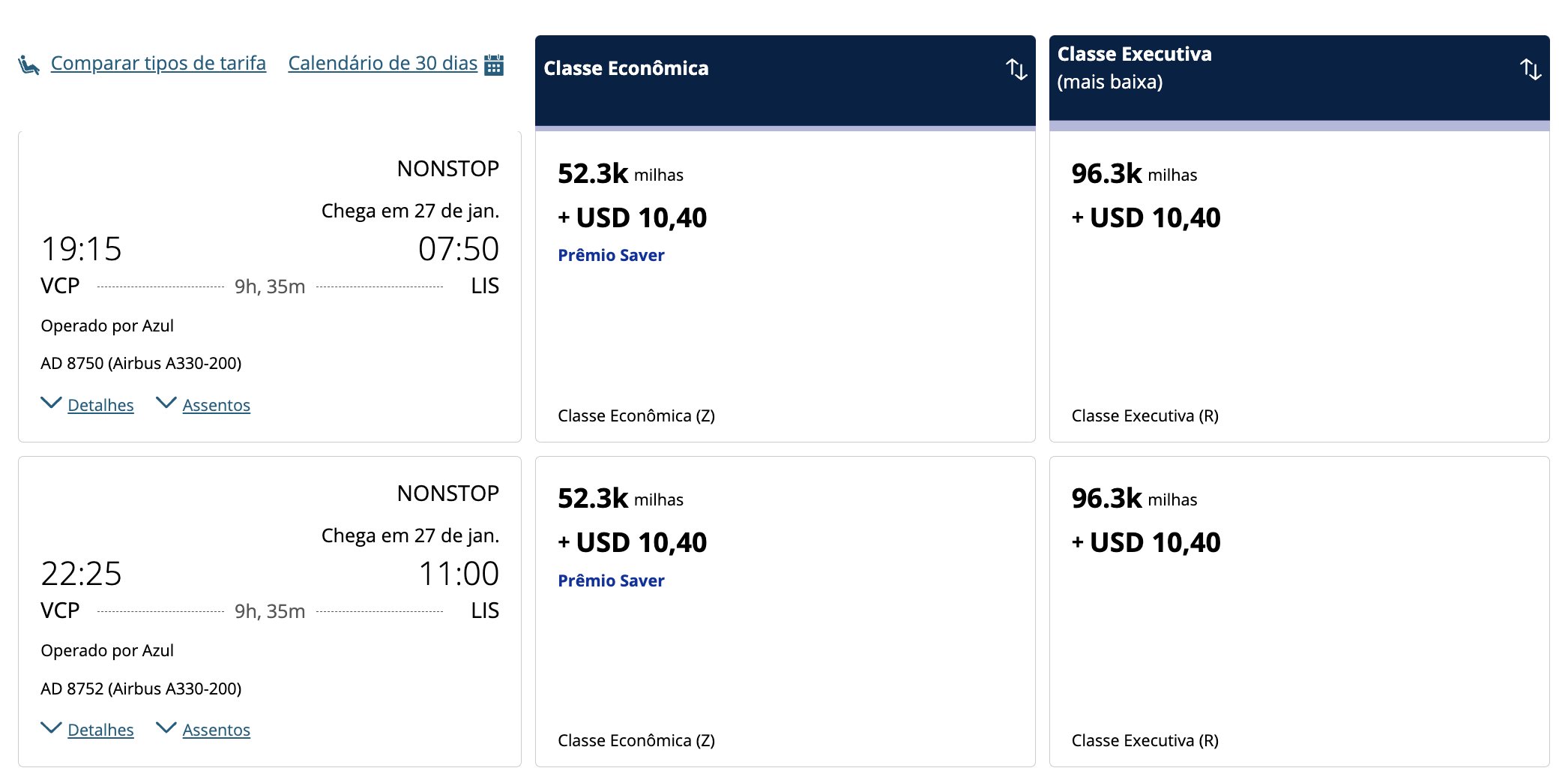Screen dimensions: 1568x780
Task: Sort Classe Executiva column with arrows icon
Action: [x=1531, y=69]
